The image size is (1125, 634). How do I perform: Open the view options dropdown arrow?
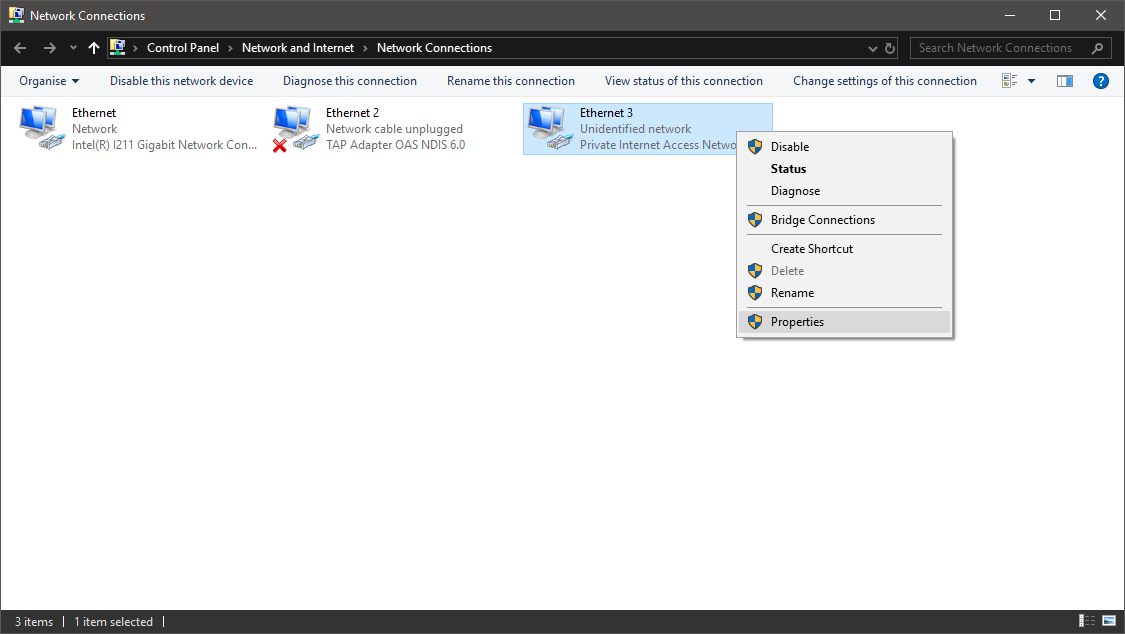[1032, 81]
